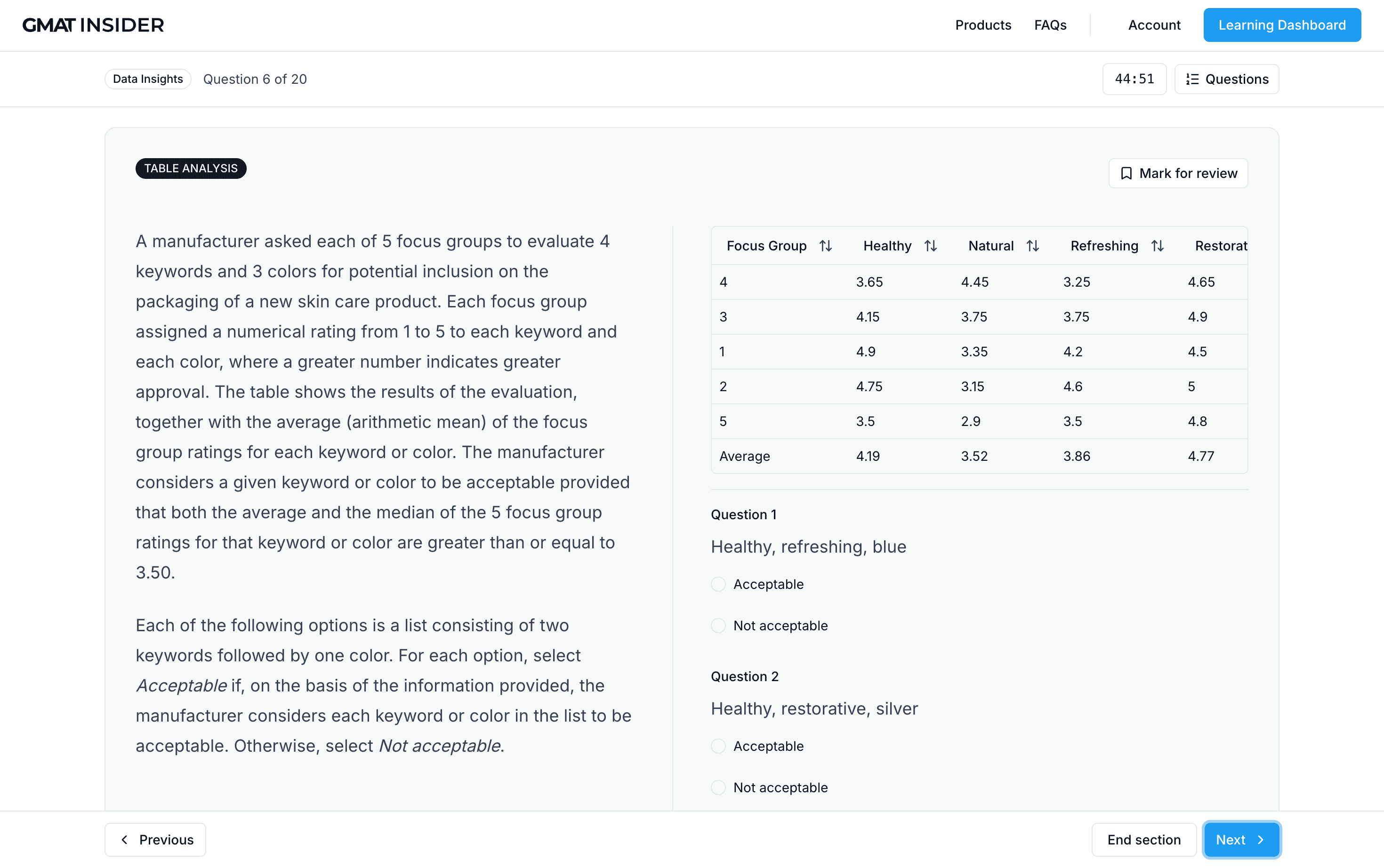Click the 4.75 Healthy rating cell
The width and height of the screenshot is (1384, 868).
click(869, 386)
